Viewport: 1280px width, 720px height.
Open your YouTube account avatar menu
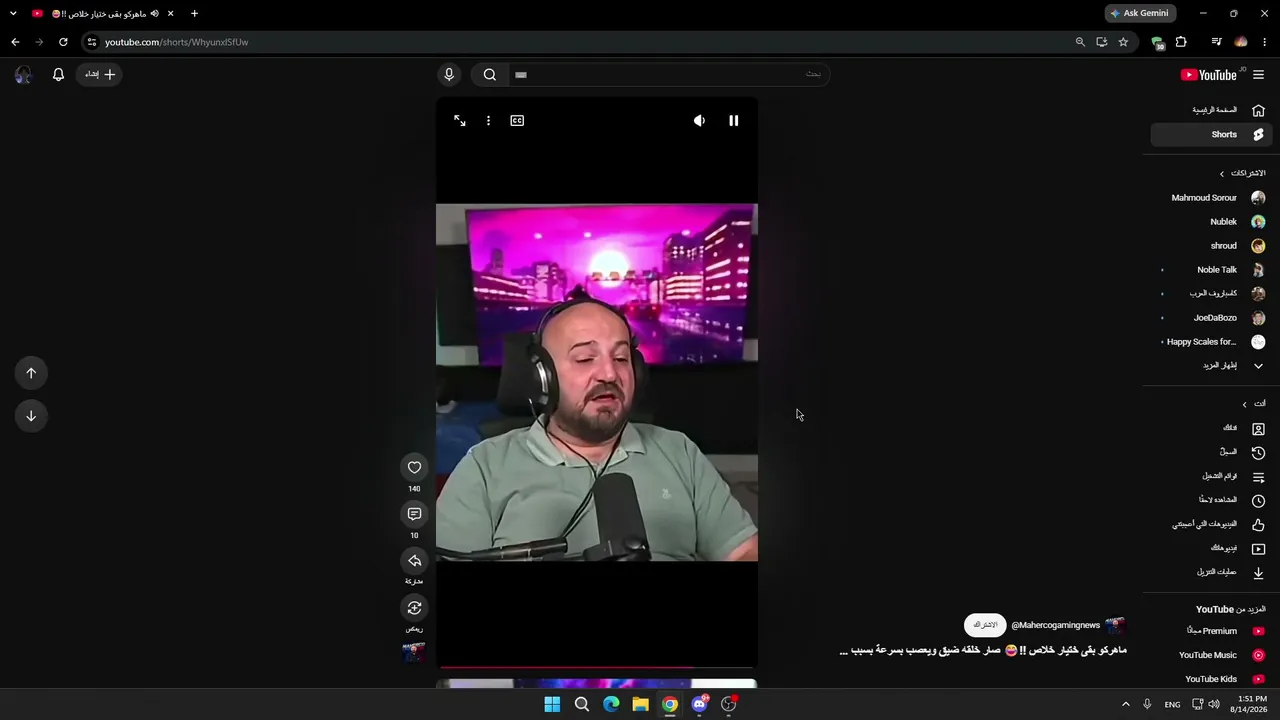[x=23, y=75]
